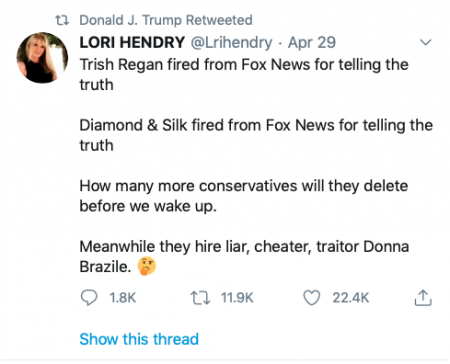The image size is (450, 364).
Task: Open the Apr 29 timestamp link
Action: 312,43
